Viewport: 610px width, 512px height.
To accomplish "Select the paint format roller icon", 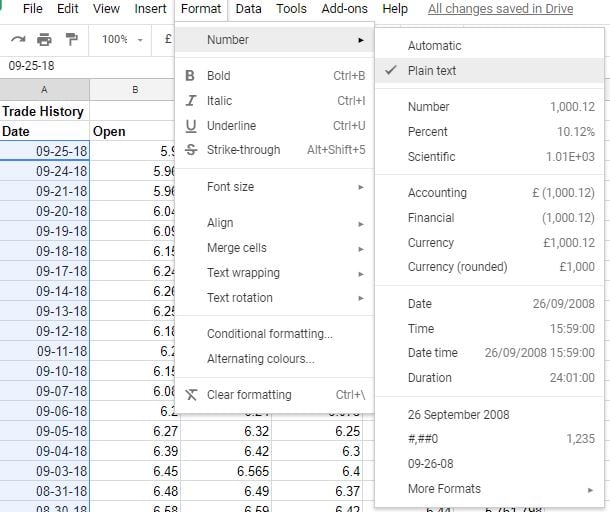I will coord(71,39).
